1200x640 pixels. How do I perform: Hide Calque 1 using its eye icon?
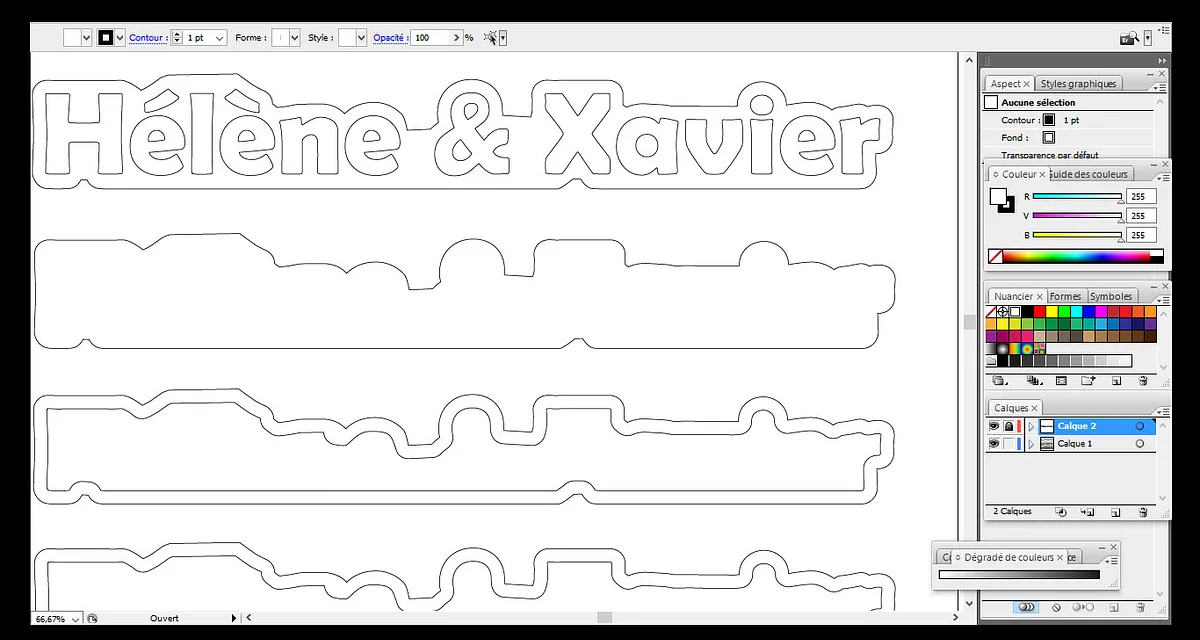[994, 443]
